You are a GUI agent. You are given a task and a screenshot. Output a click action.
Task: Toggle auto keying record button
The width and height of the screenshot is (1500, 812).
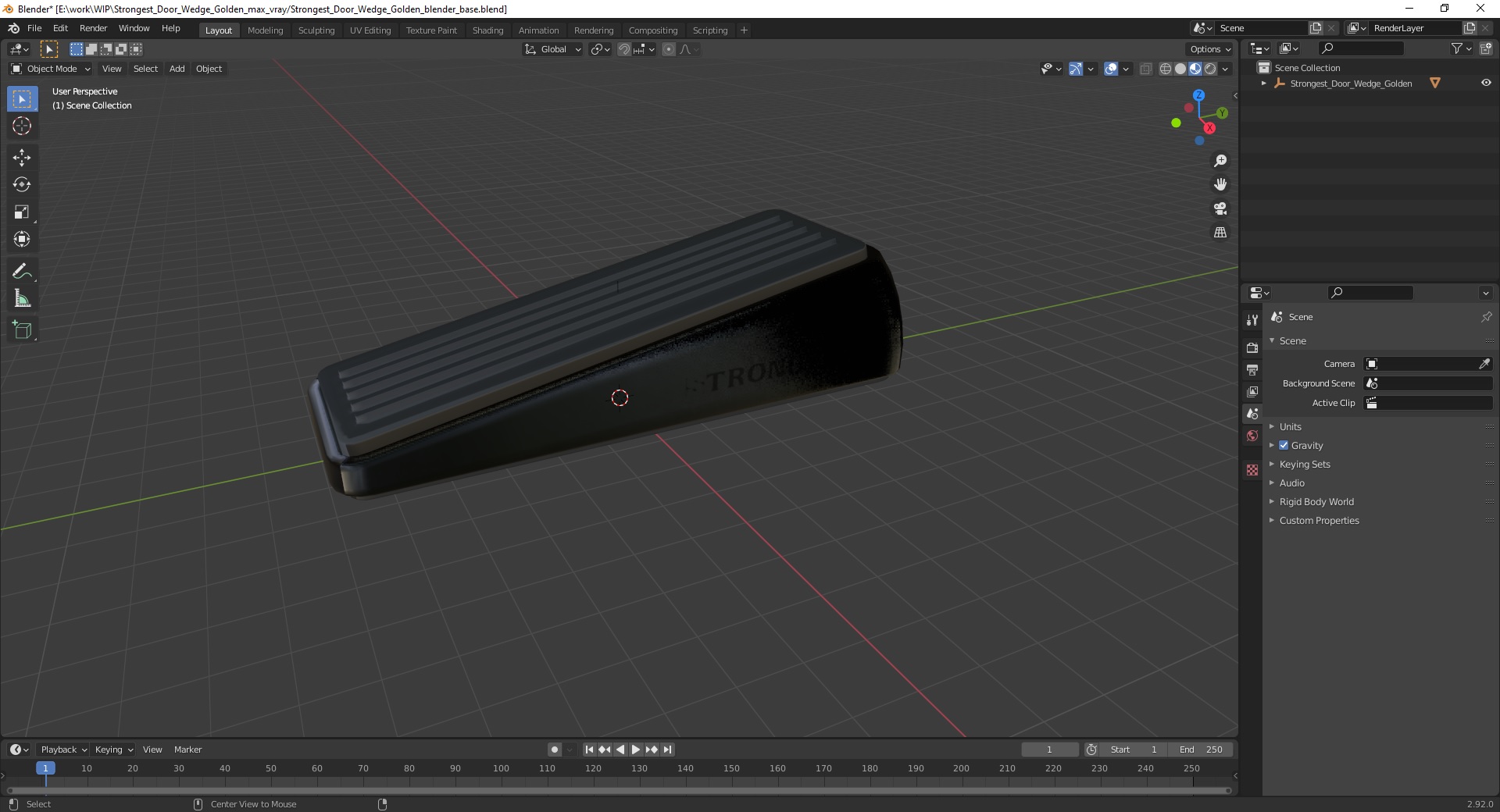click(555, 750)
